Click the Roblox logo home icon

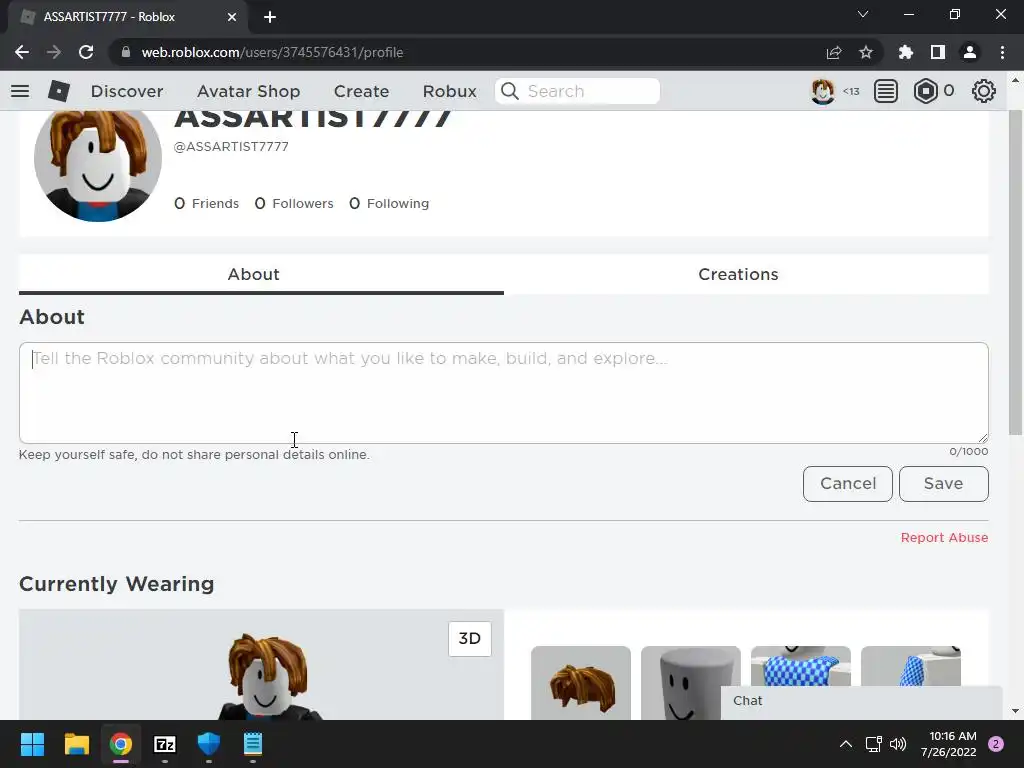[59, 91]
